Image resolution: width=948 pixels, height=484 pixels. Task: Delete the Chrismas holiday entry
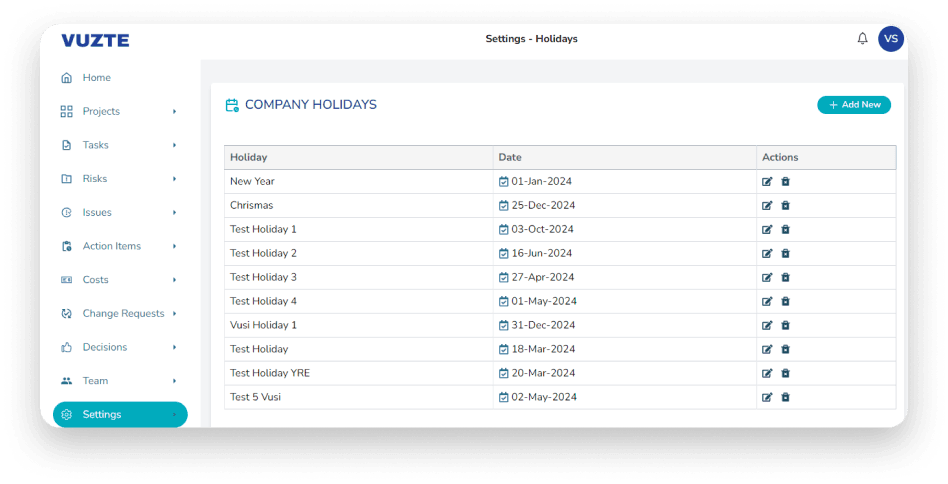tap(785, 206)
